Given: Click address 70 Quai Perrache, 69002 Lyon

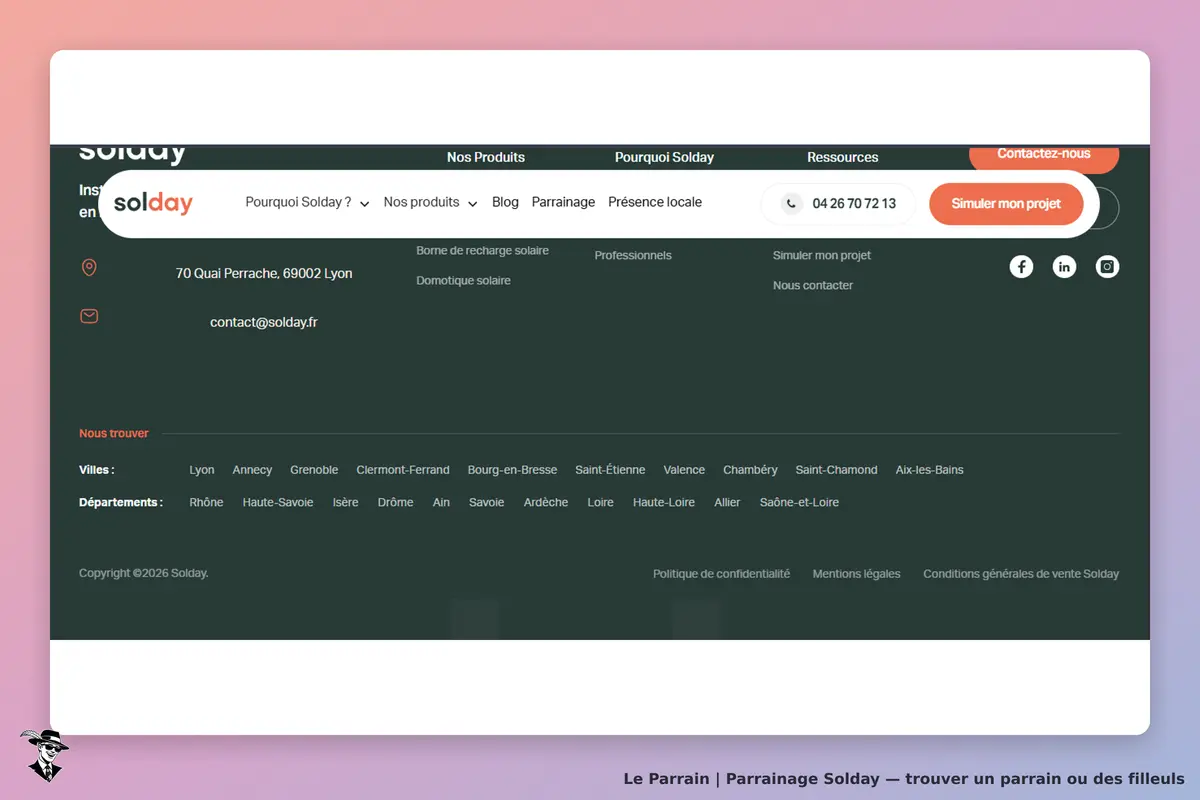Looking at the screenshot, I should pos(264,273).
